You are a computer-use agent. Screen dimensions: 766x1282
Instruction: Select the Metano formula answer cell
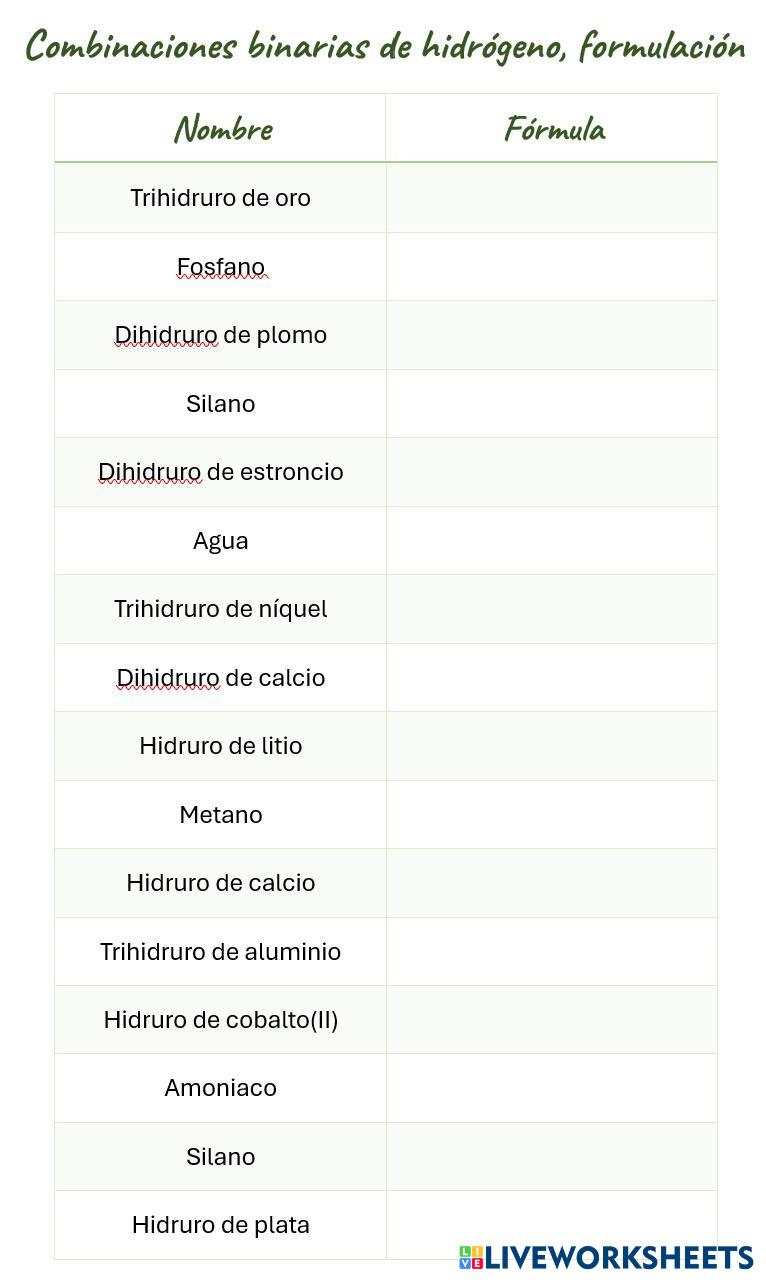click(x=552, y=815)
